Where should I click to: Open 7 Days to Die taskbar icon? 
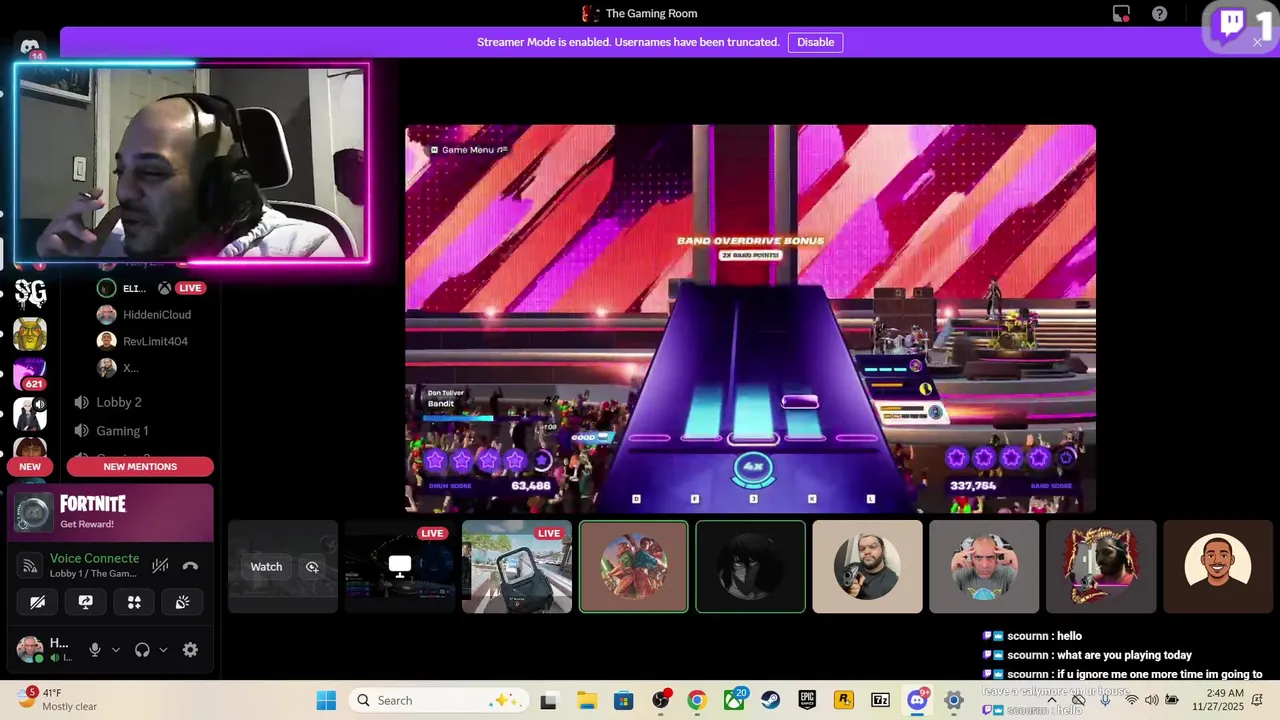pos(881,700)
